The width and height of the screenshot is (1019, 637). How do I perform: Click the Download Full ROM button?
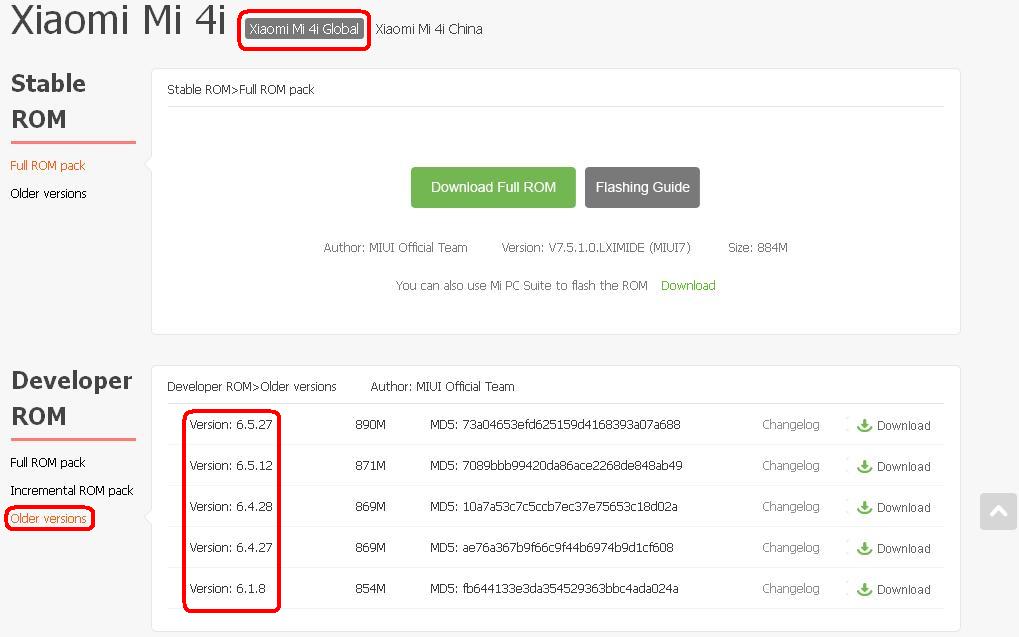point(493,187)
